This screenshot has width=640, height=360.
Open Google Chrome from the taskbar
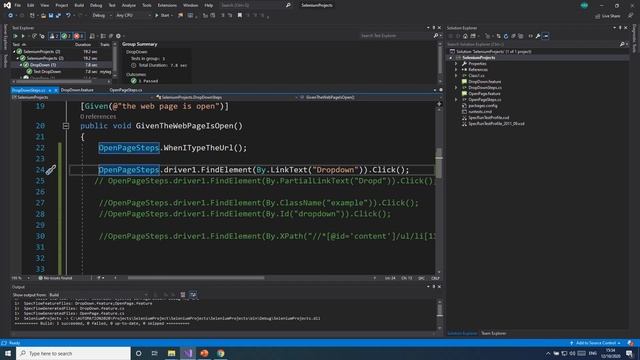[x=221, y=353]
